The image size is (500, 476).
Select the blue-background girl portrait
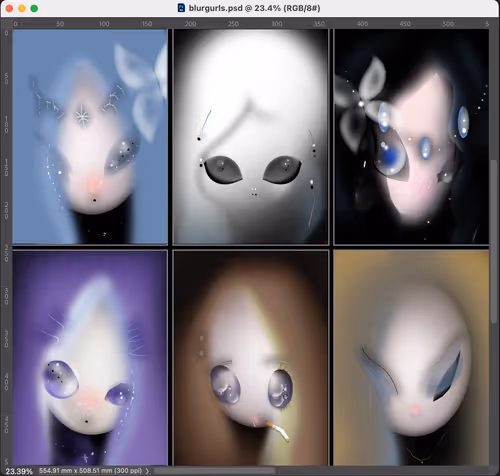(90, 137)
